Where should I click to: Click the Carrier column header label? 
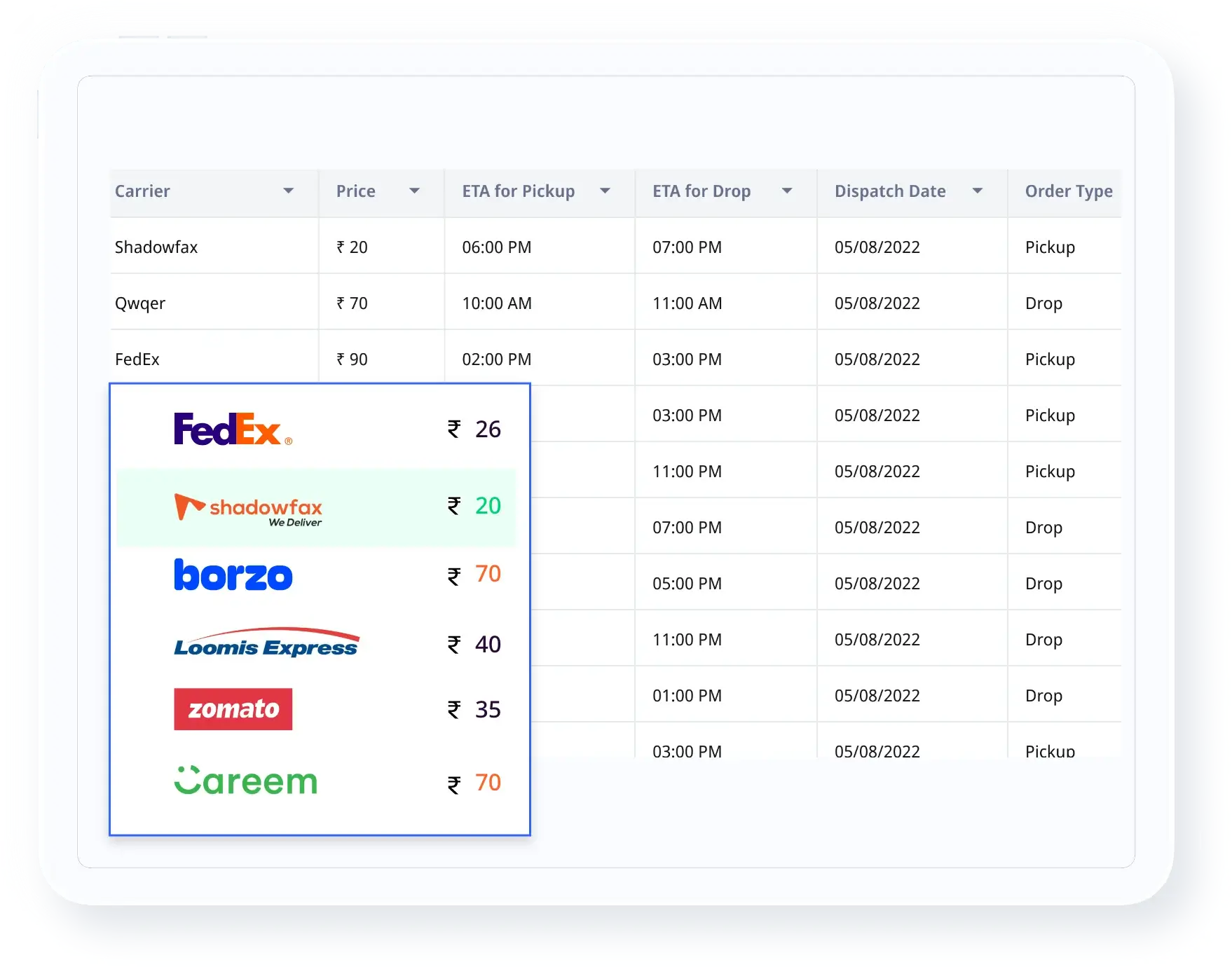point(142,191)
